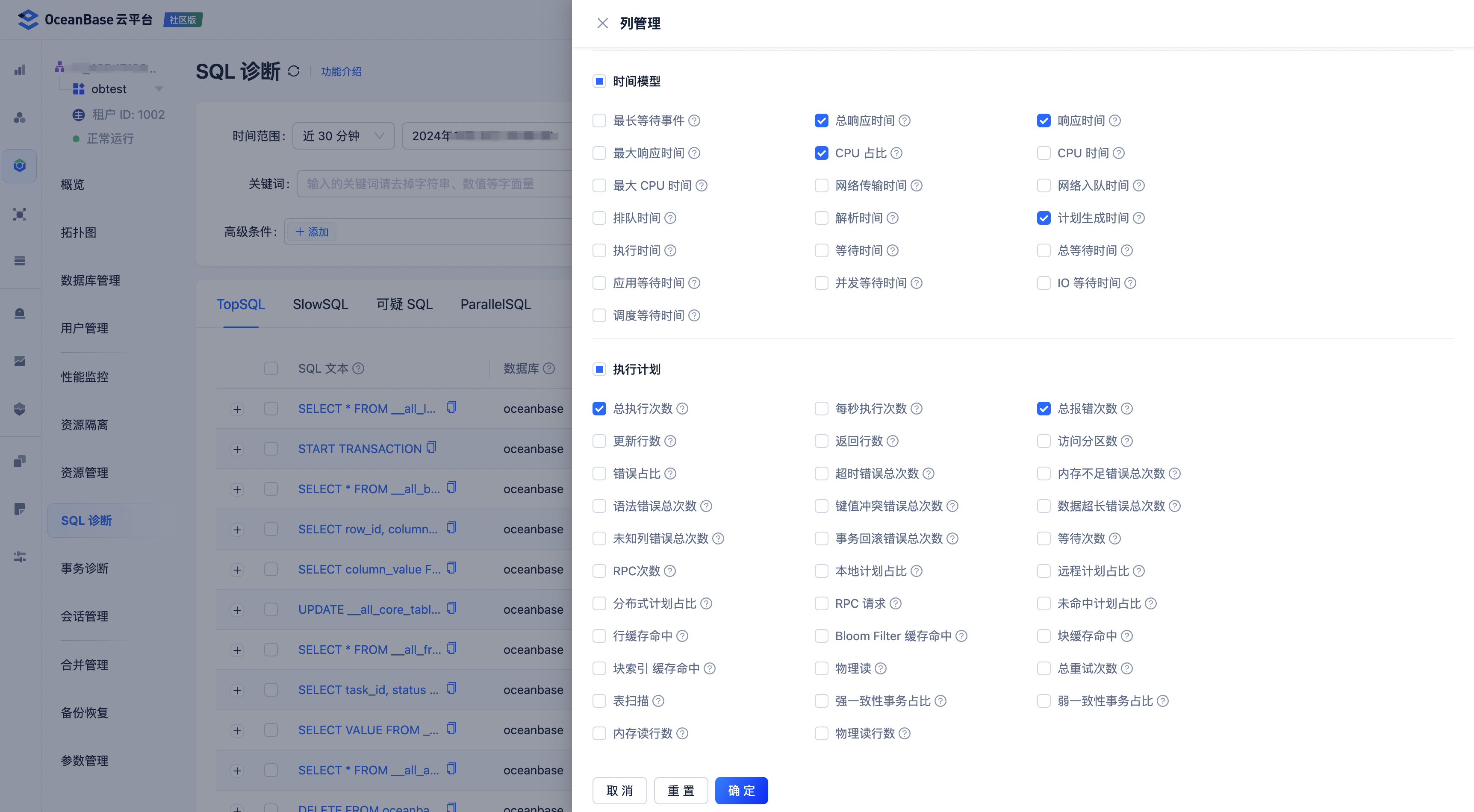Click the 功能介绍 link
1474x812 pixels.
point(341,71)
